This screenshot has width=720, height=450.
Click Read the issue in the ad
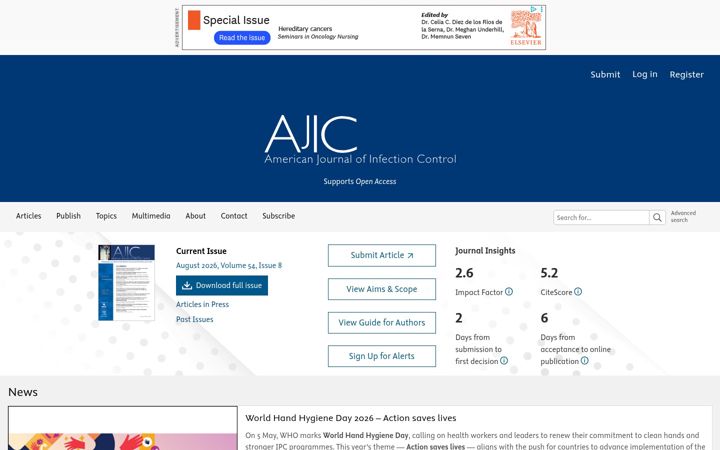[x=242, y=38]
